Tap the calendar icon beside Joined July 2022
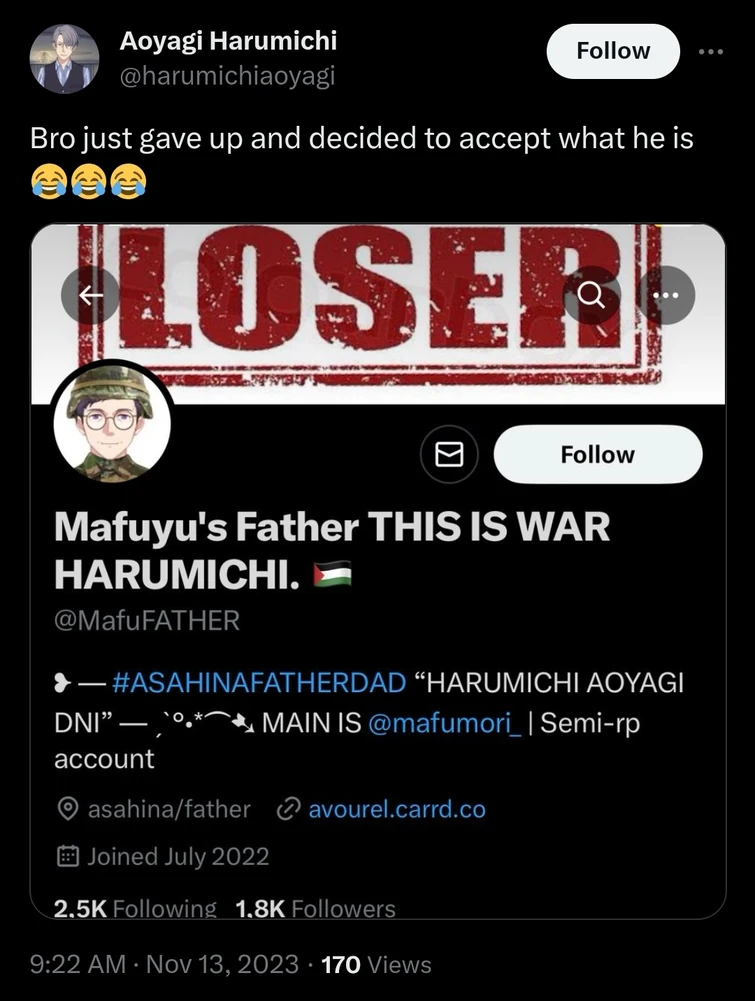755x1001 pixels. click(68, 856)
